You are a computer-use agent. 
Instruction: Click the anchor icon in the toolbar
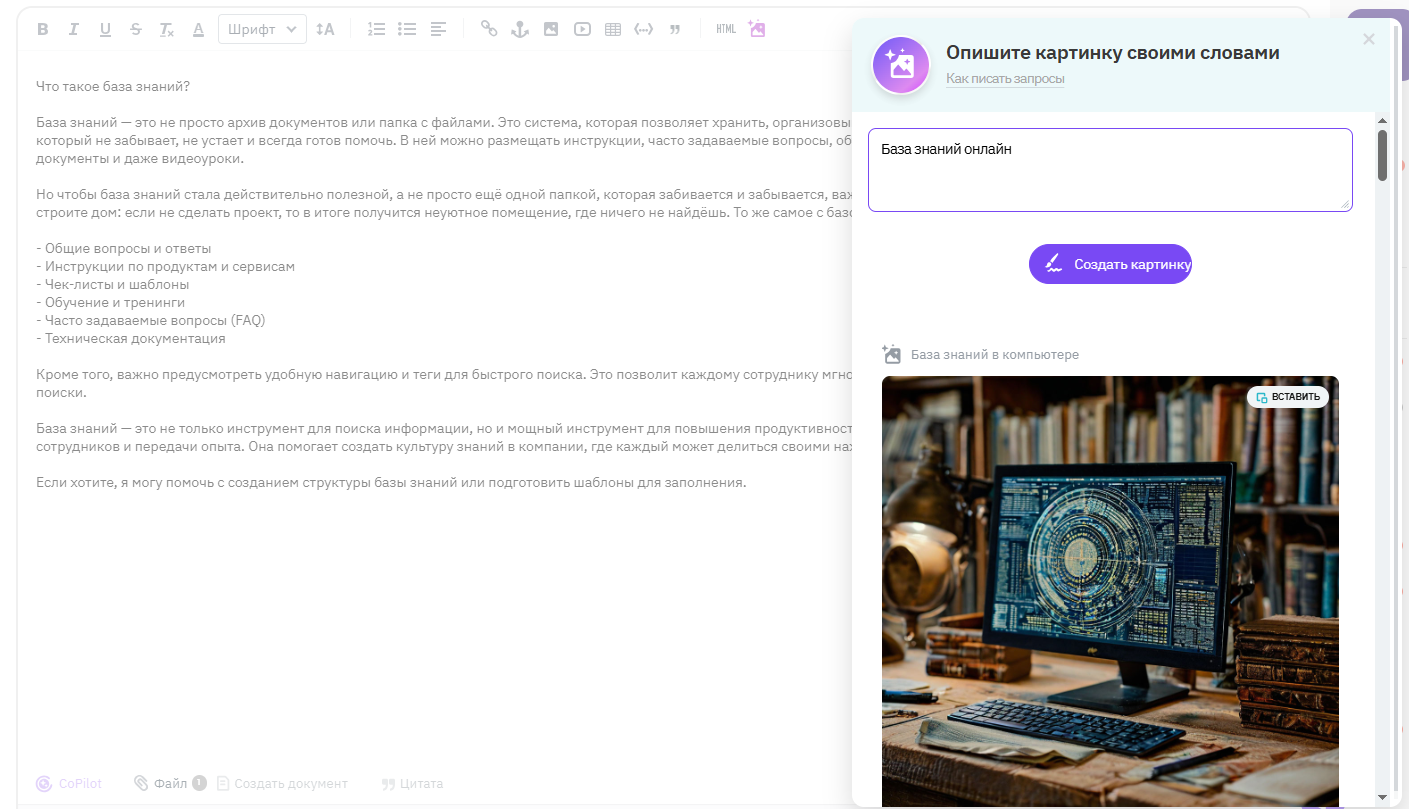(x=520, y=29)
